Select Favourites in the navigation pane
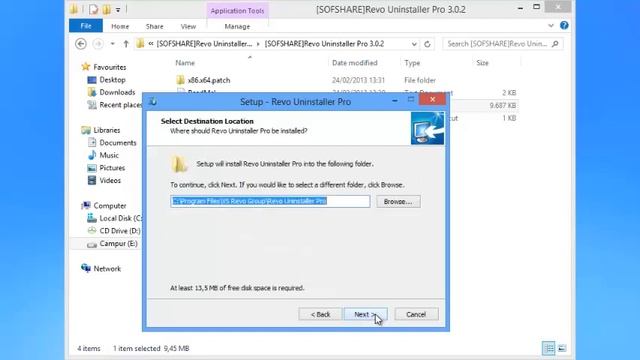The height and width of the screenshot is (360, 640). [109, 67]
